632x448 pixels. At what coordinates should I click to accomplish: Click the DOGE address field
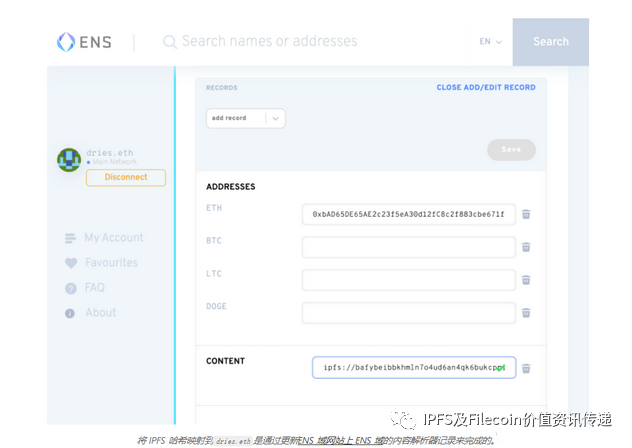[409, 313]
